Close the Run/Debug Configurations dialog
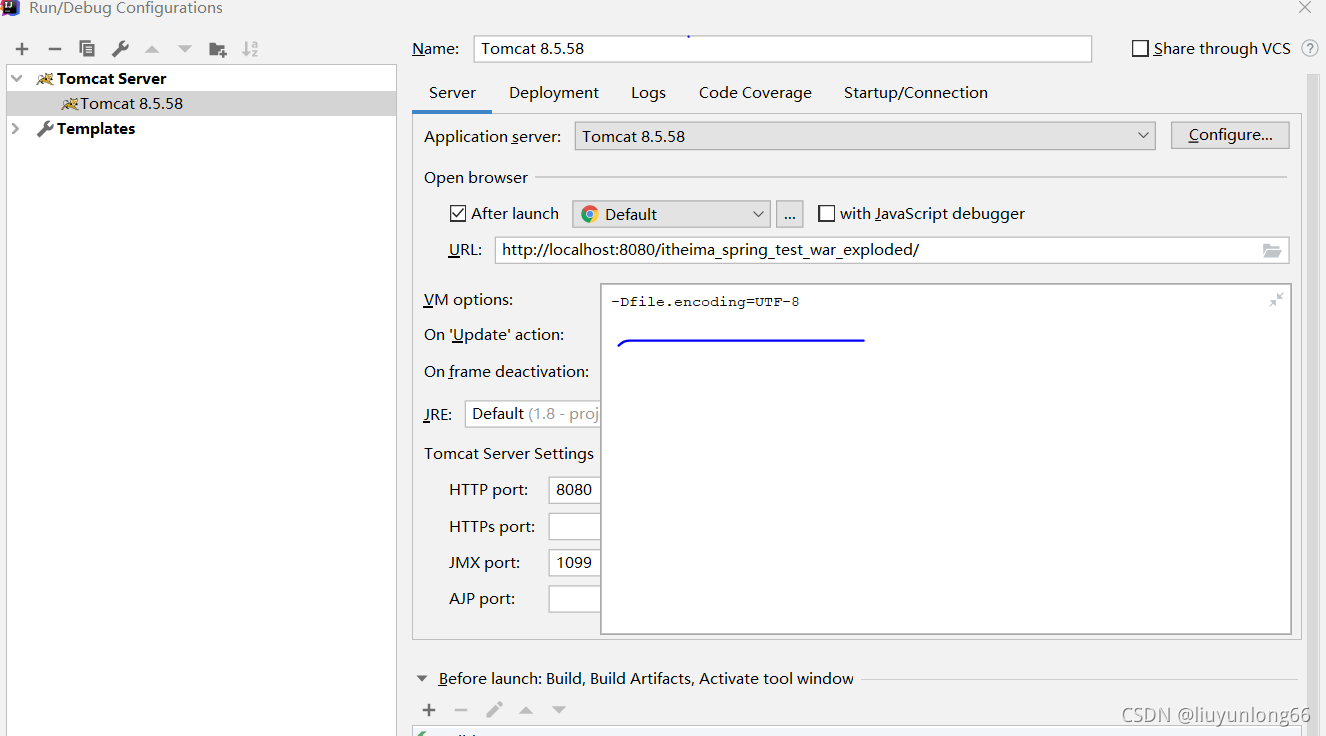Image resolution: width=1326 pixels, height=736 pixels. (x=1305, y=8)
